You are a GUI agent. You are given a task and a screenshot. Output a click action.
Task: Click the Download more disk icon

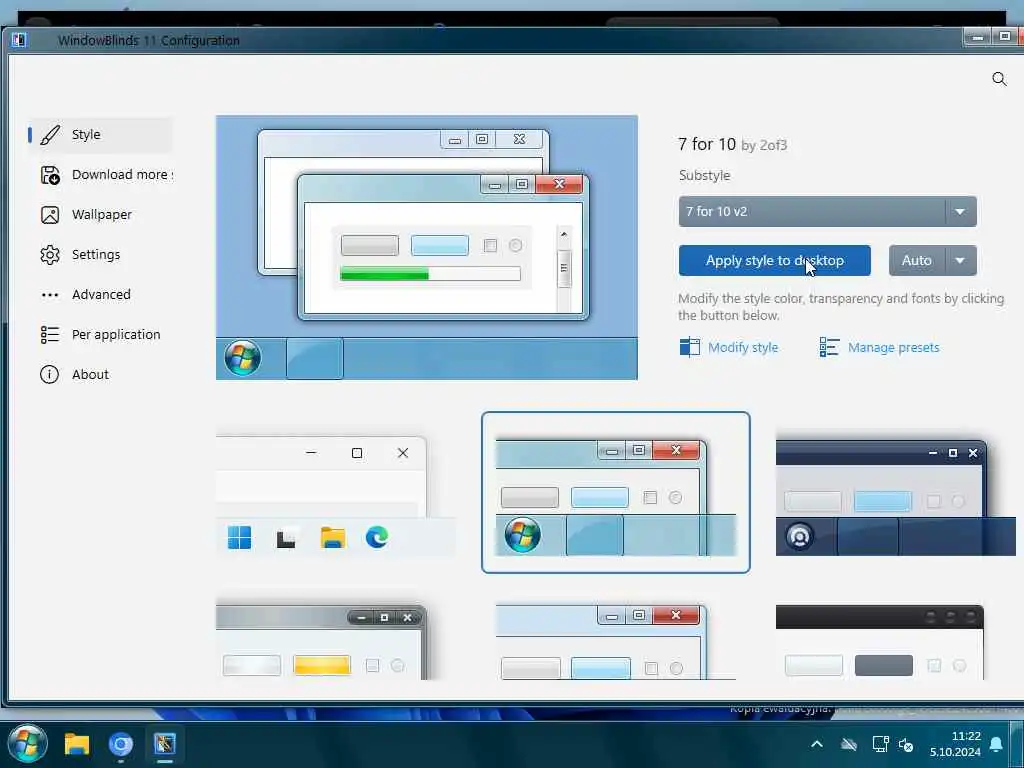point(50,175)
